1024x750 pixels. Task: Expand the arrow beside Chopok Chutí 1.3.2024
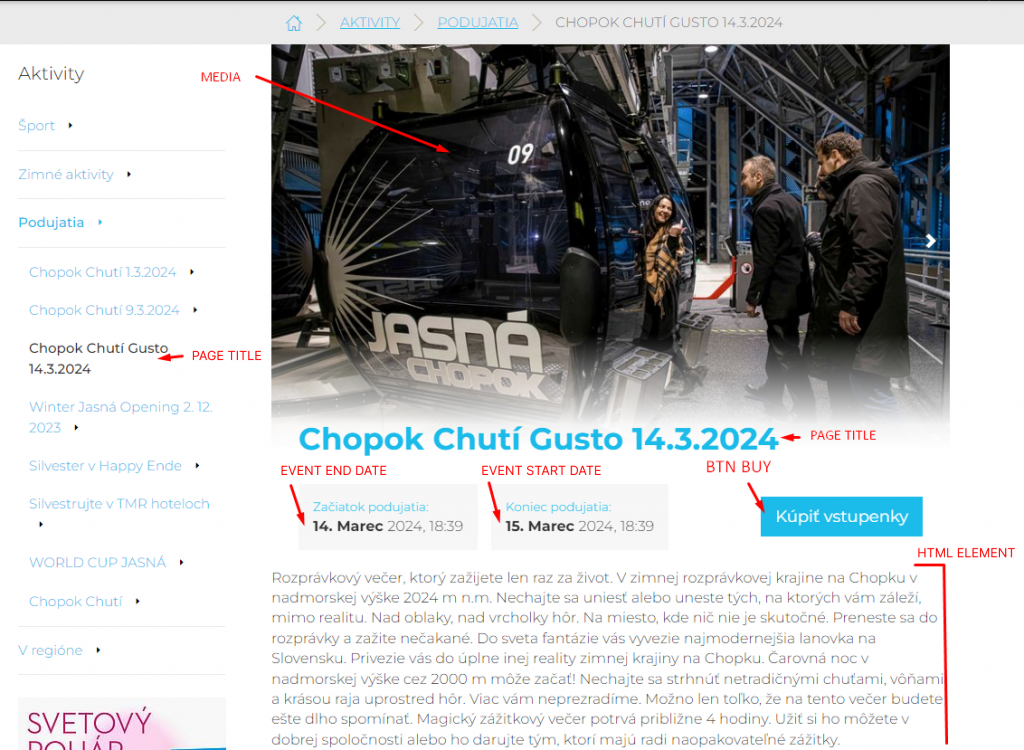[191, 272]
